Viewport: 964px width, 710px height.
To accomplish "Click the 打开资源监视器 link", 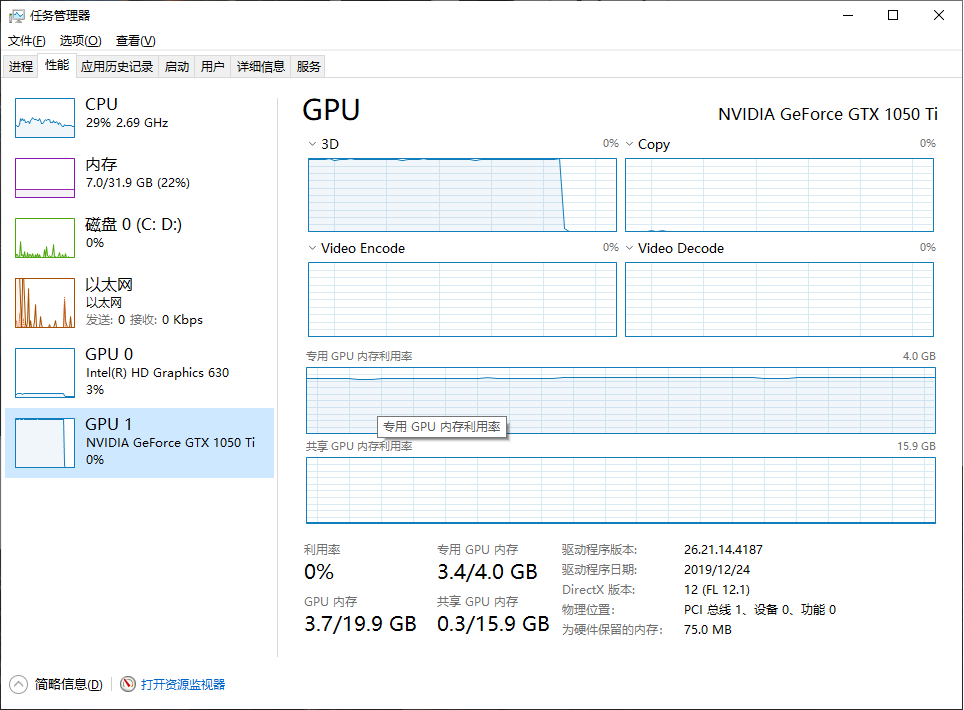I will click(x=183, y=684).
